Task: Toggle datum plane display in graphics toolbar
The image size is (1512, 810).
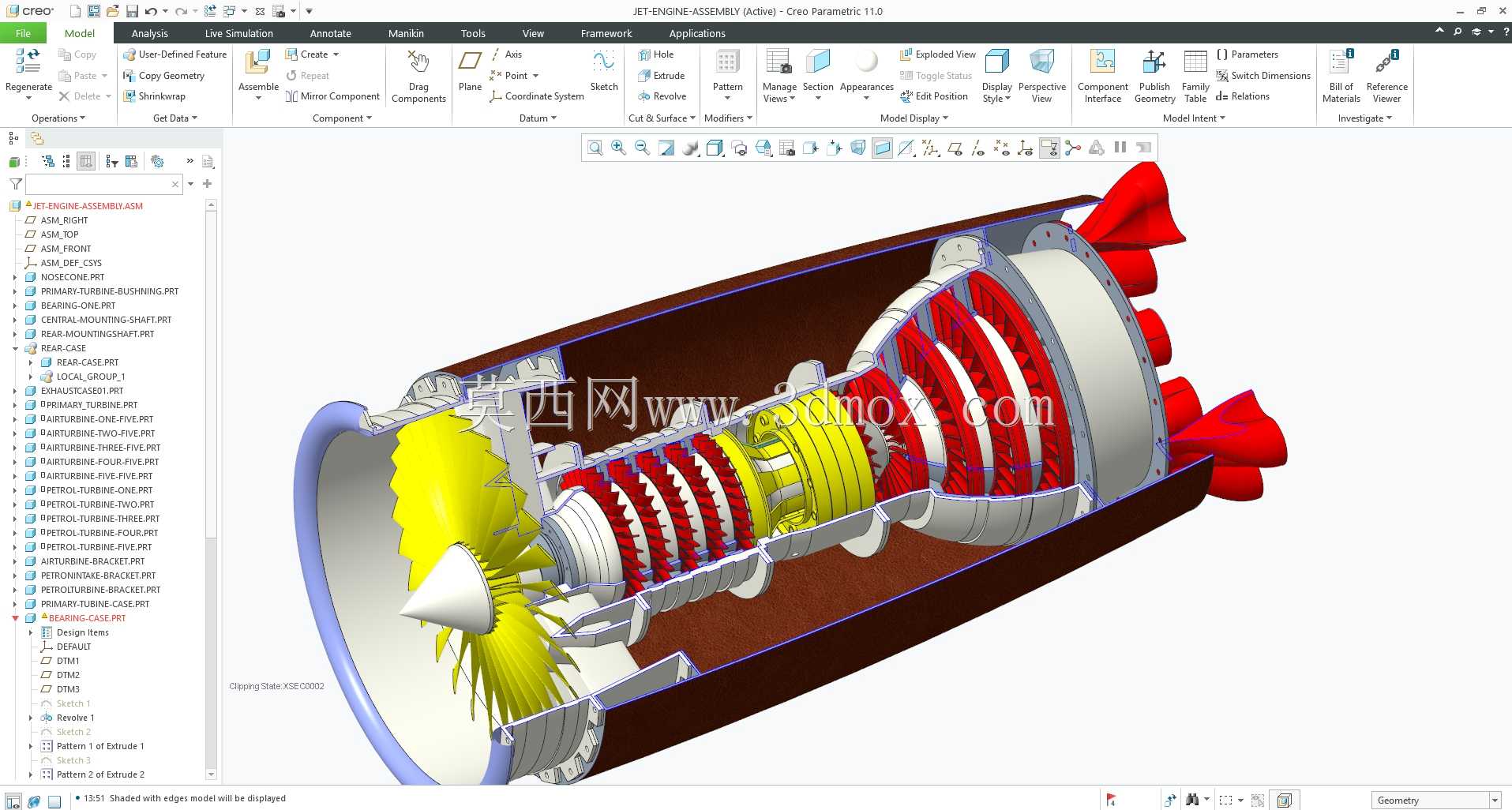Action: pyautogui.click(x=954, y=148)
